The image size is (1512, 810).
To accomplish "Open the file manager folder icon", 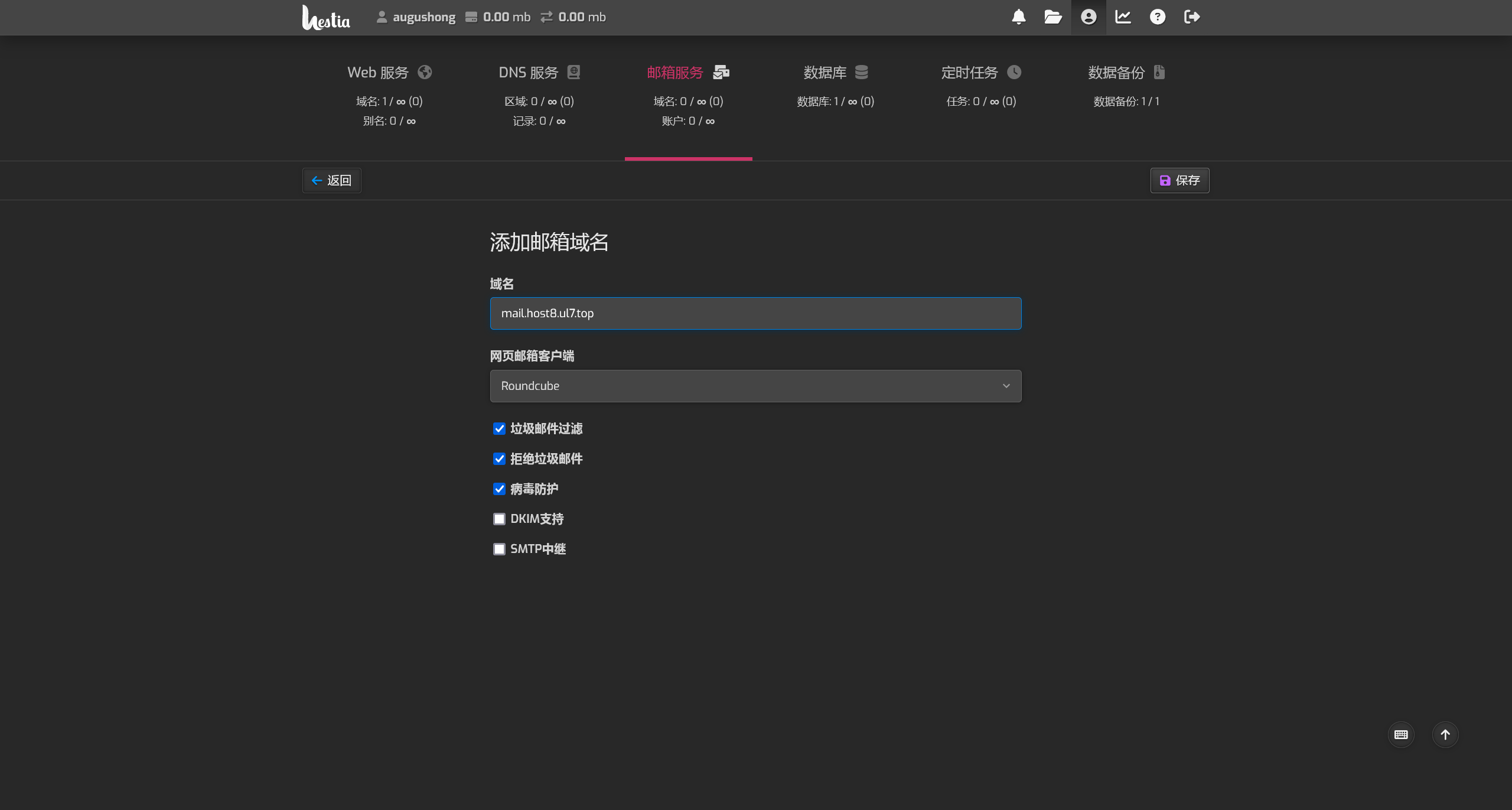I will (x=1053, y=17).
